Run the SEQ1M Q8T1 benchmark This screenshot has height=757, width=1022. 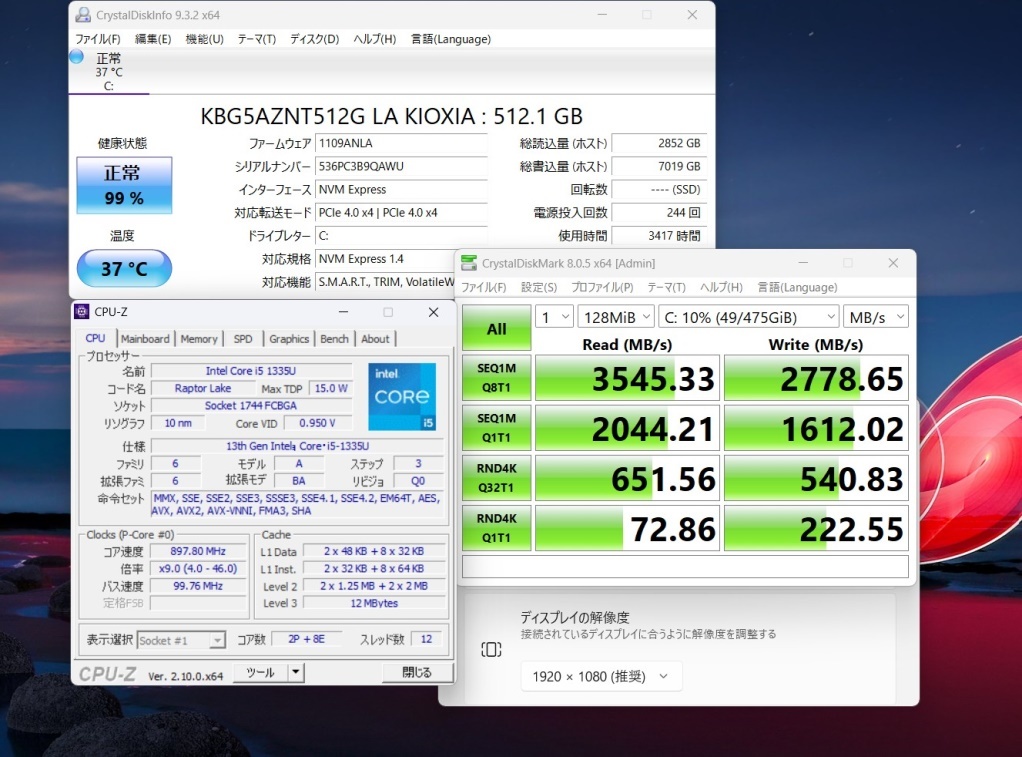pos(497,378)
